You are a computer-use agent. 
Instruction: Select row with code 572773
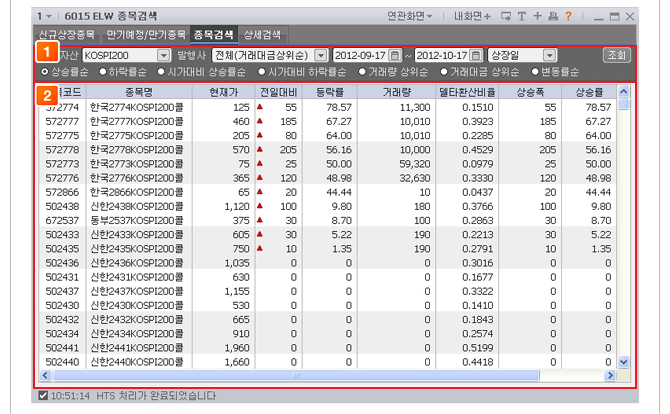[x=328, y=164]
